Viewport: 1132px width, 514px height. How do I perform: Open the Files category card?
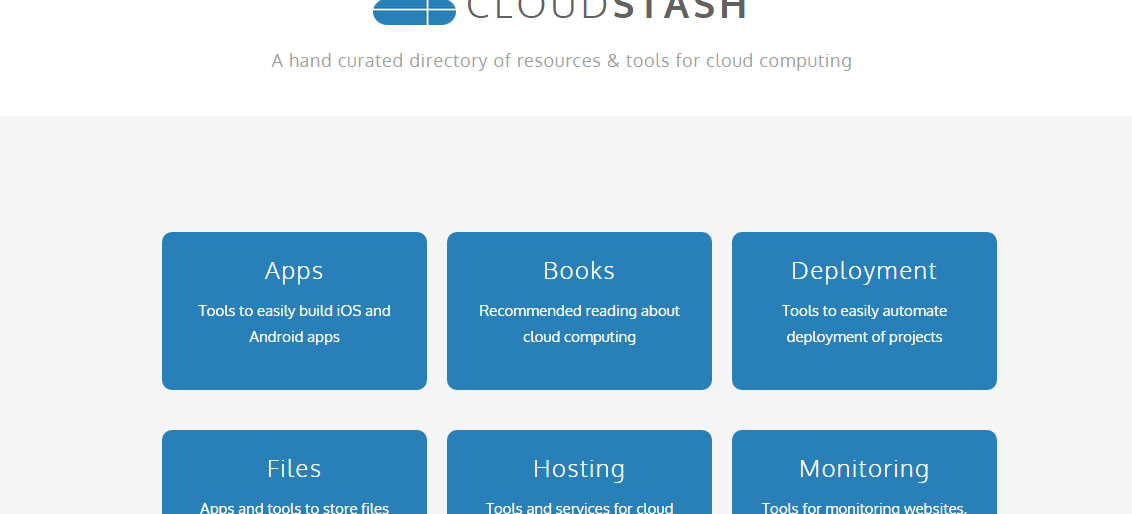[294, 472]
